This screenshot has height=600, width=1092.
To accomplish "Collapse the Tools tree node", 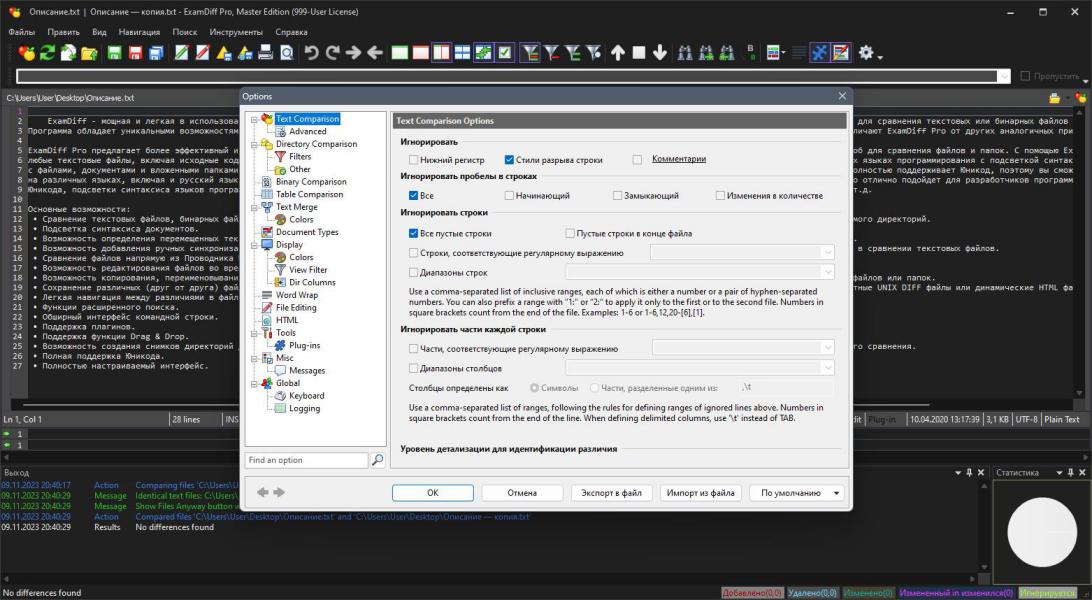I will [255, 333].
